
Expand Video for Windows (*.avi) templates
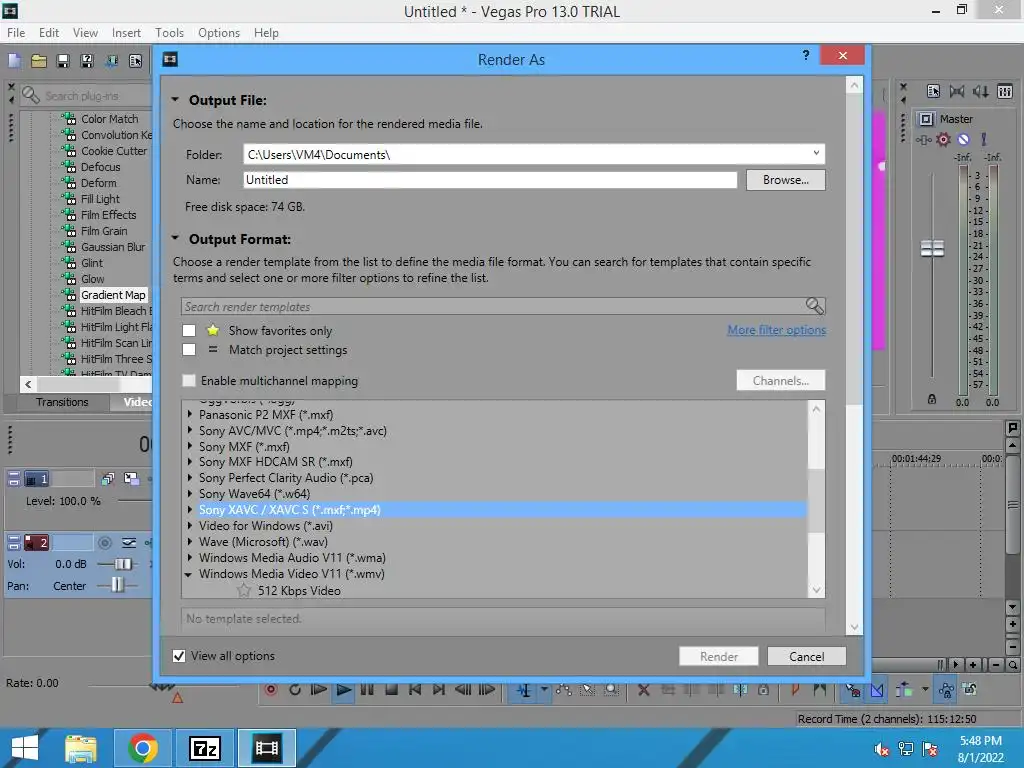click(190, 525)
